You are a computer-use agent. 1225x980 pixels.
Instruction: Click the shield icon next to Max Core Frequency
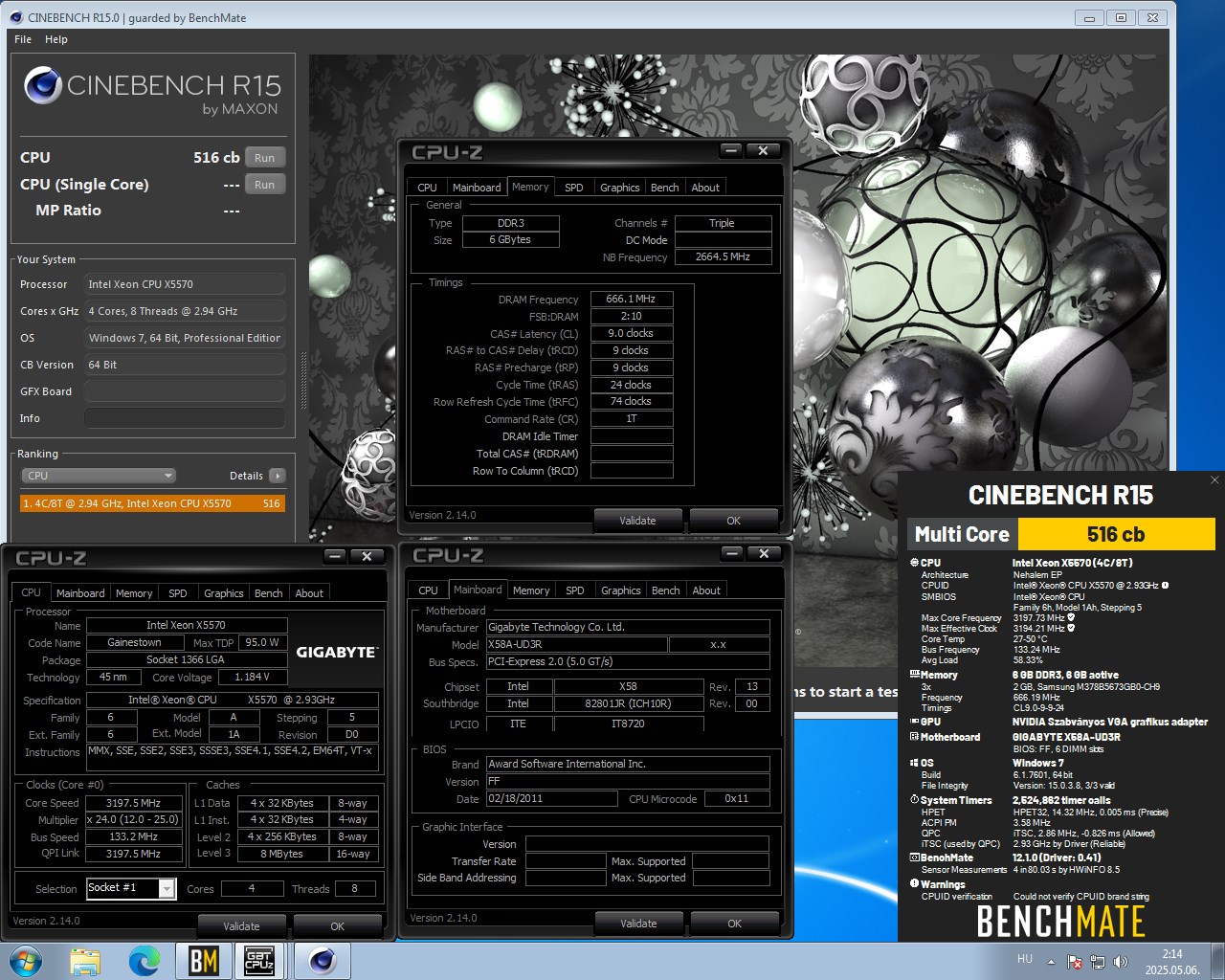pos(1071,618)
